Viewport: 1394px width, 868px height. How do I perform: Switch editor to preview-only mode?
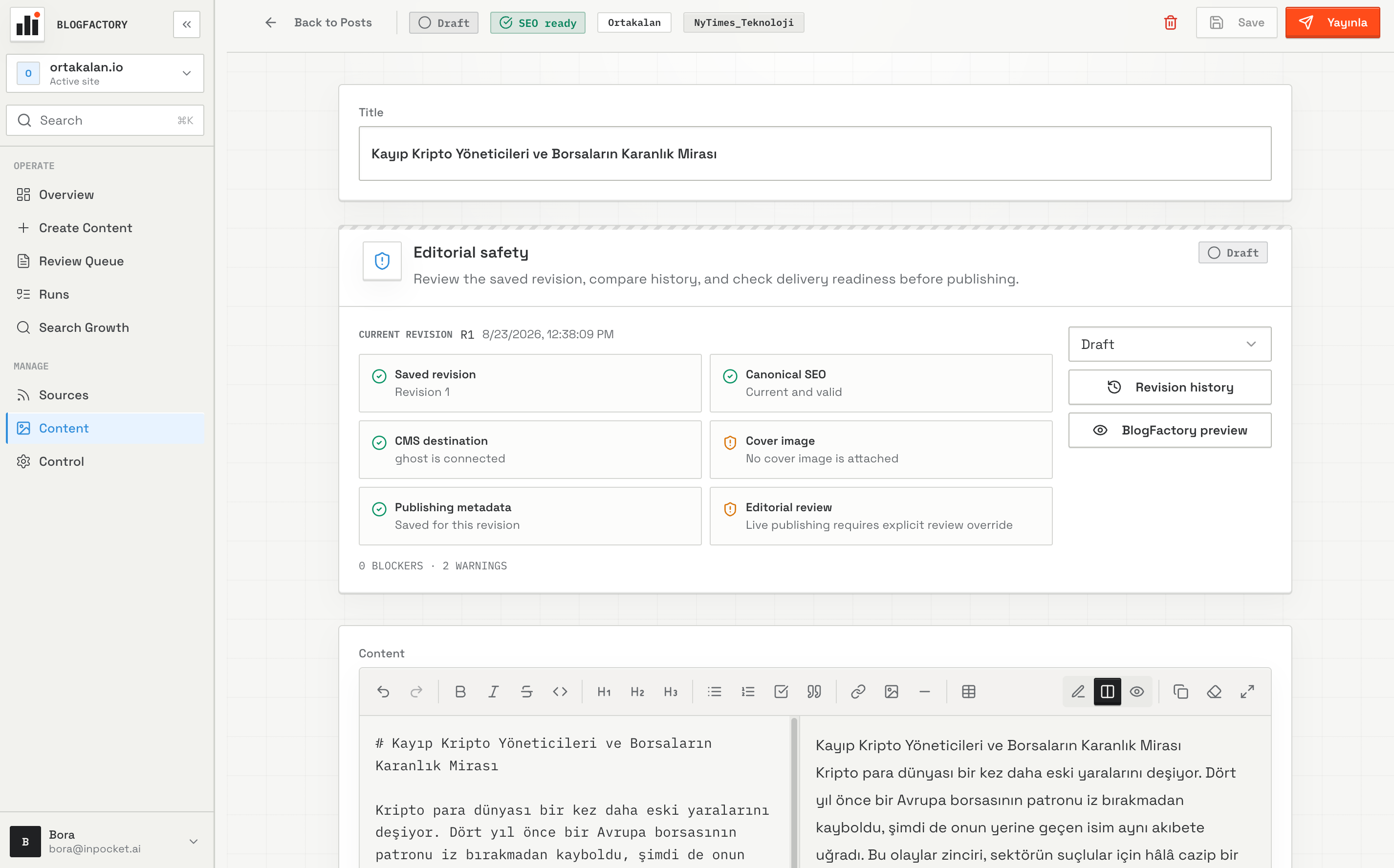coord(1137,692)
